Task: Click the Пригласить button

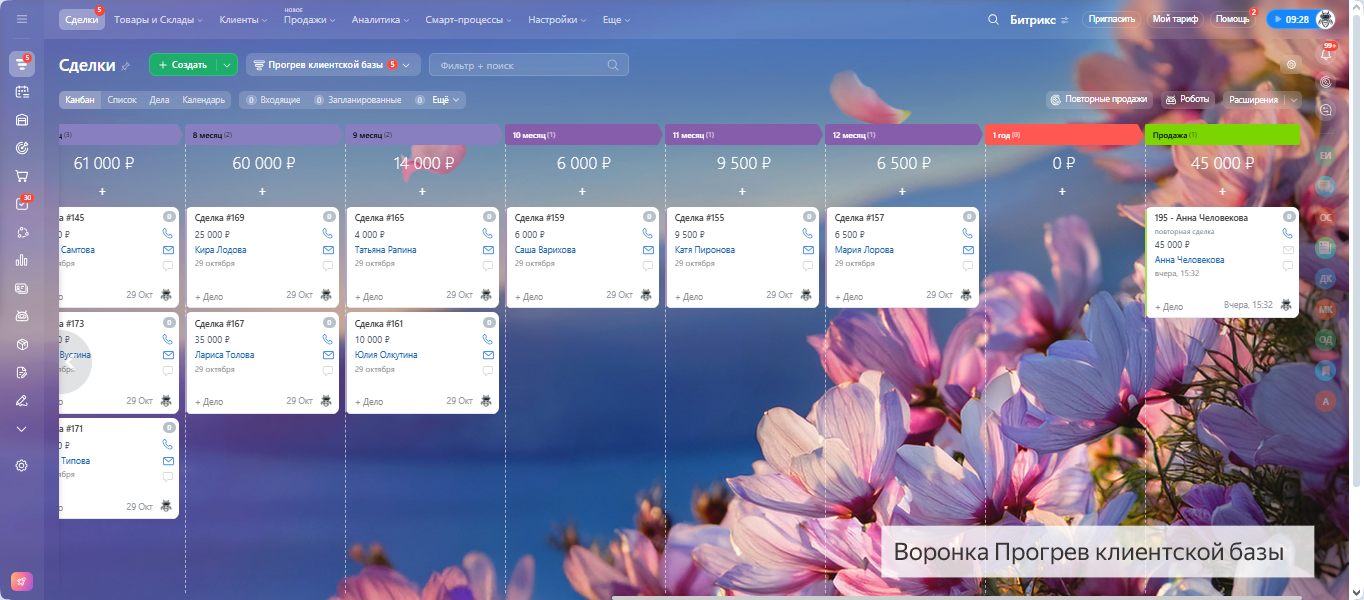Action: point(1111,19)
